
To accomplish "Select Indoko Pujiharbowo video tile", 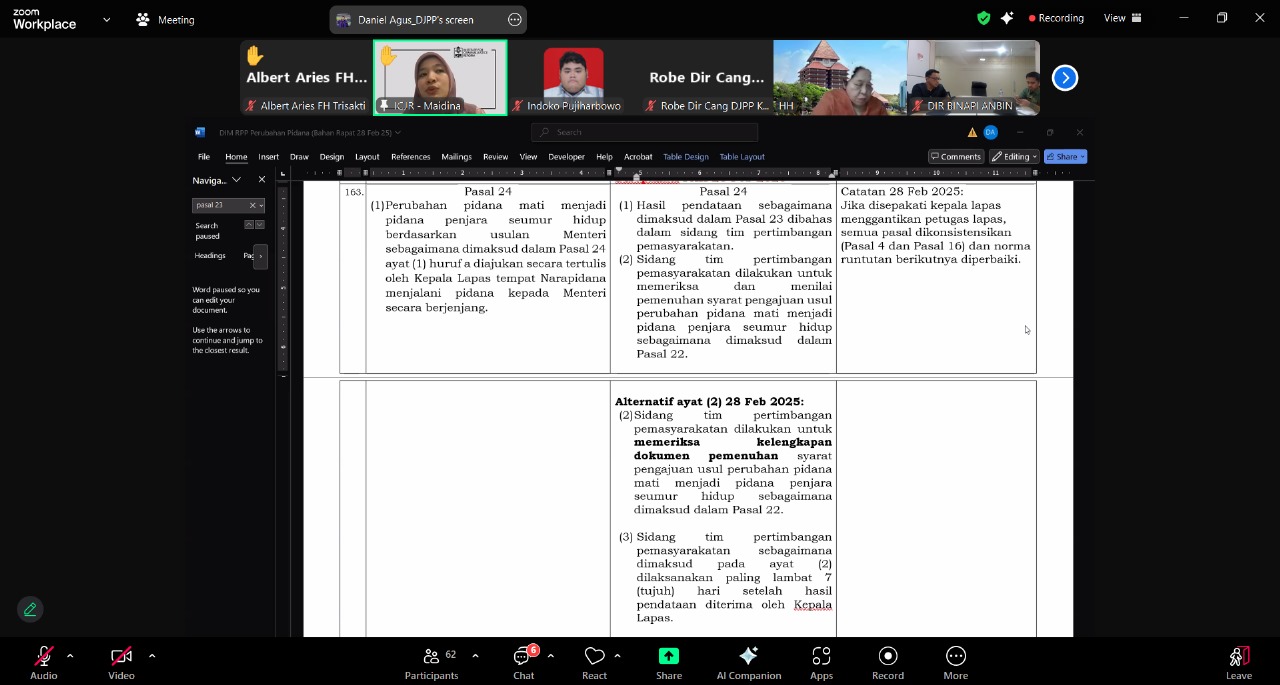I will click(573, 77).
